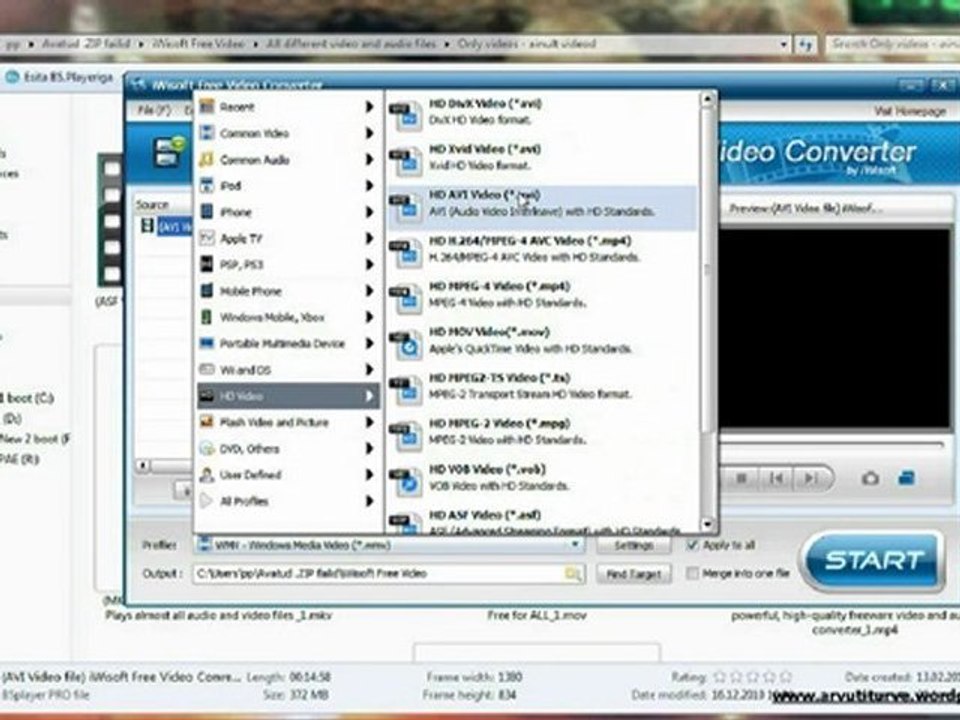Select Free for ALL_1.mov file in Explorer
Viewport: 960px width, 720px height.
pyautogui.click(x=536, y=615)
